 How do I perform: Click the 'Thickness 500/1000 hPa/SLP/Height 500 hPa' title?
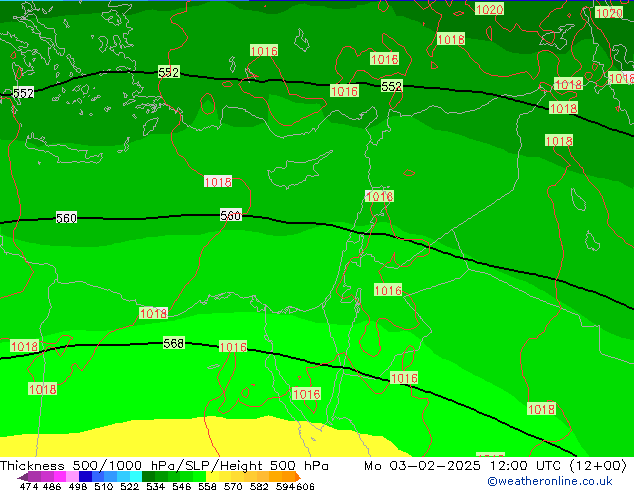pyautogui.click(x=164, y=466)
